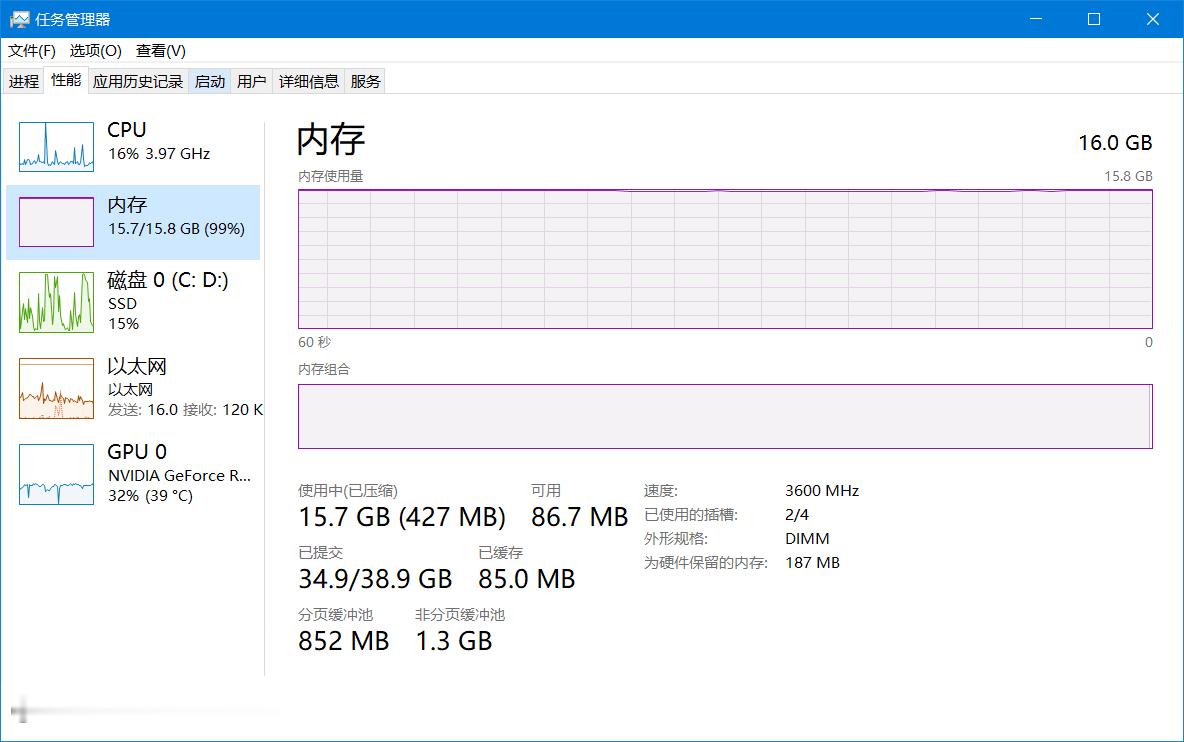Image resolution: width=1184 pixels, height=742 pixels.
Task: Close the Task Manager window
Action: coord(1152,19)
